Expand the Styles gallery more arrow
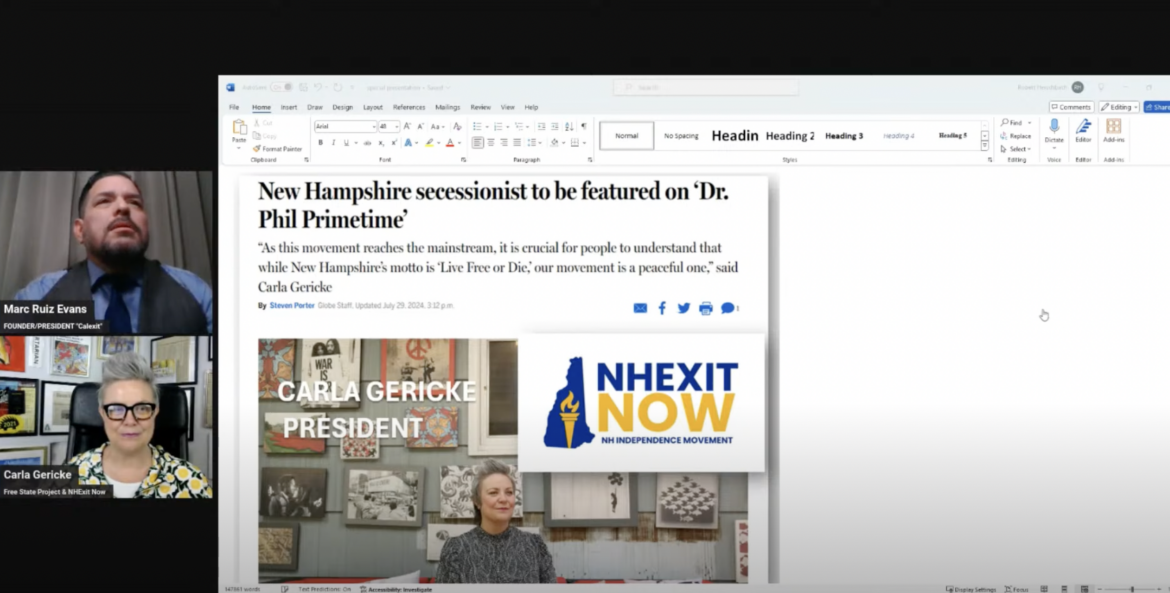 [x=984, y=146]
